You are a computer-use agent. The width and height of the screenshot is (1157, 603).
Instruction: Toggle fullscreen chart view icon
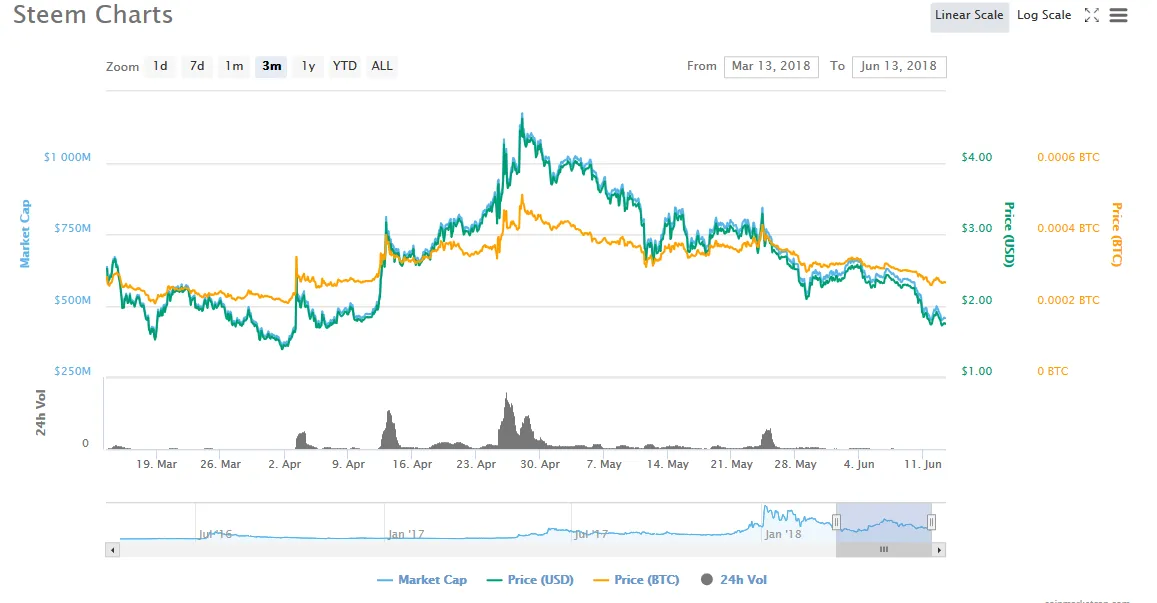(x=1091, y=15)
